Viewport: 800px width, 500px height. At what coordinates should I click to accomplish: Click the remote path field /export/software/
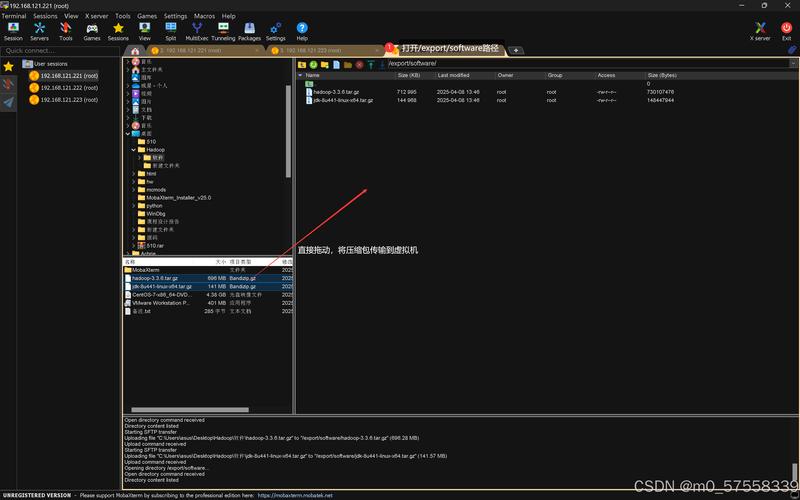[588, 63]
